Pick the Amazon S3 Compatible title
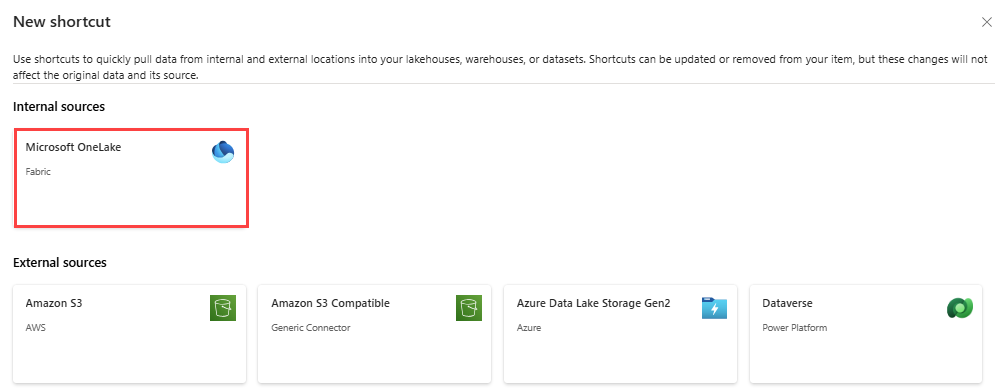Viewport: 1007px width, 388px height. 331,303
